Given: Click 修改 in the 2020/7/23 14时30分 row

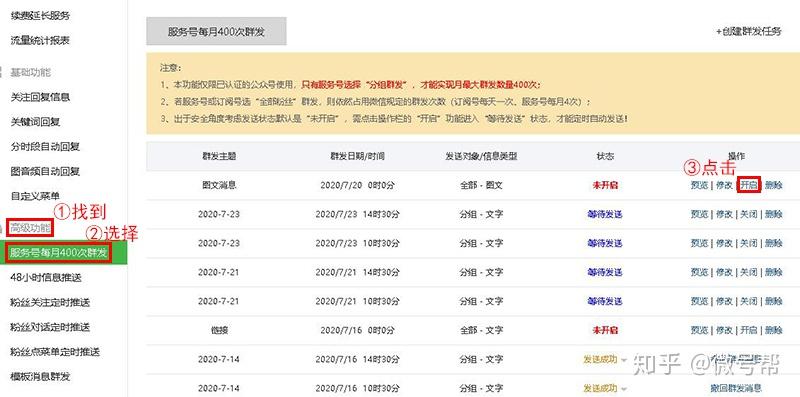Looking at the screenshot, I should click(x=724, y=214).
